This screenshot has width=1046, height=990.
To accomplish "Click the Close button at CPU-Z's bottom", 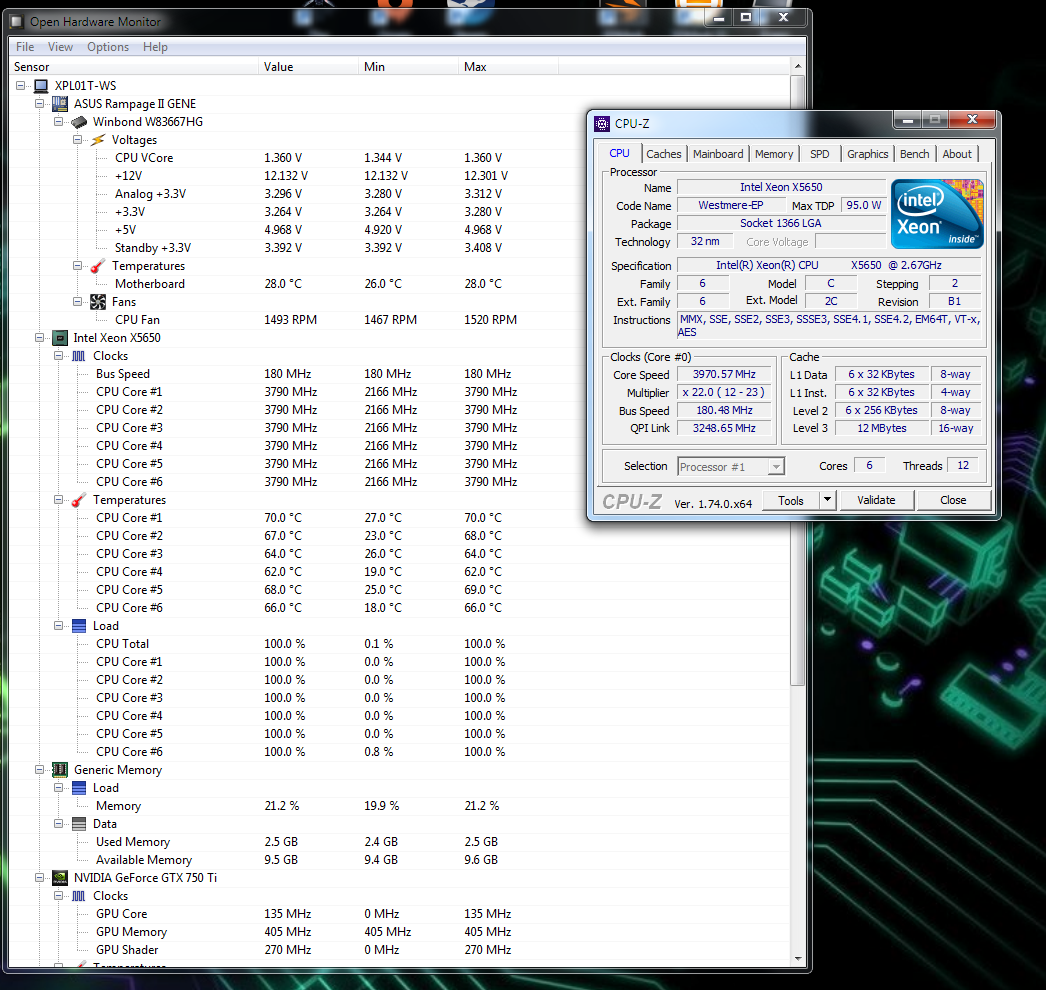I will point(953,500).
